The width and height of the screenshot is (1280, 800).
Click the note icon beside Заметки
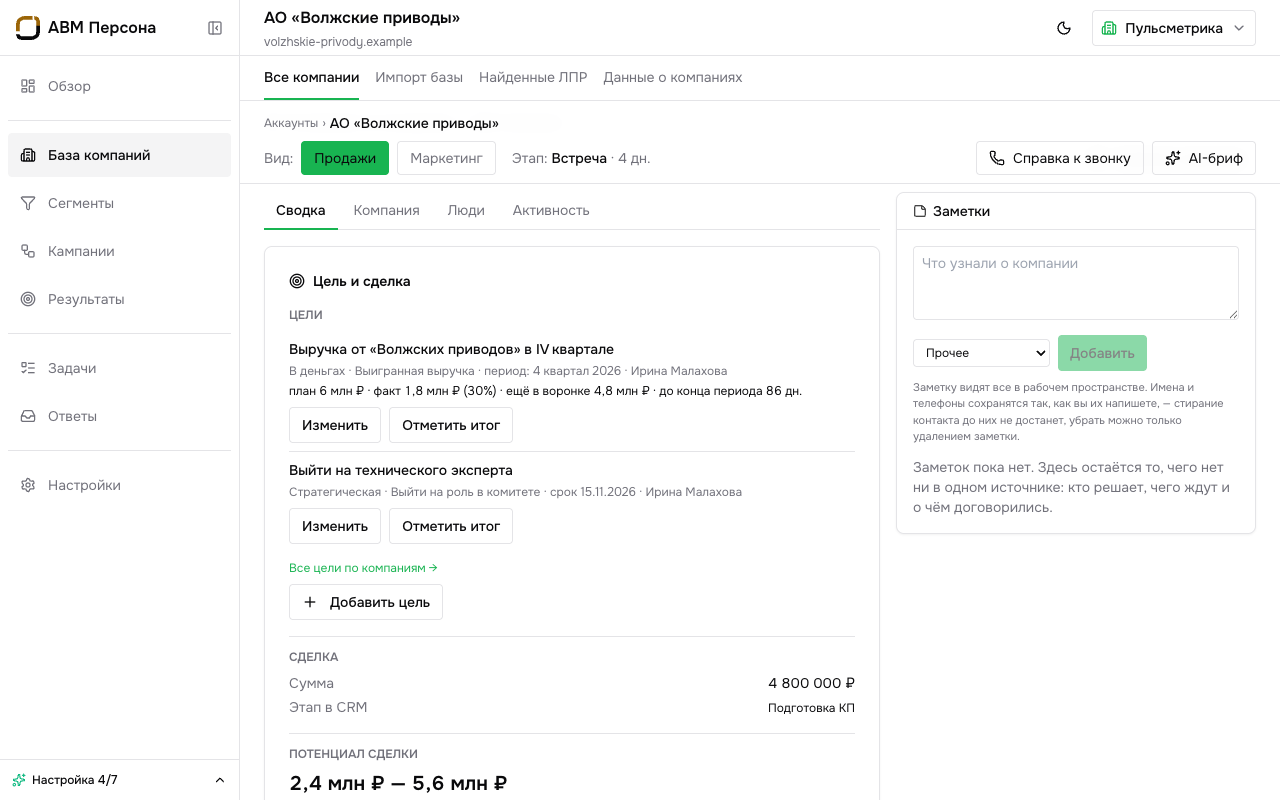click(x=920, y=211)
